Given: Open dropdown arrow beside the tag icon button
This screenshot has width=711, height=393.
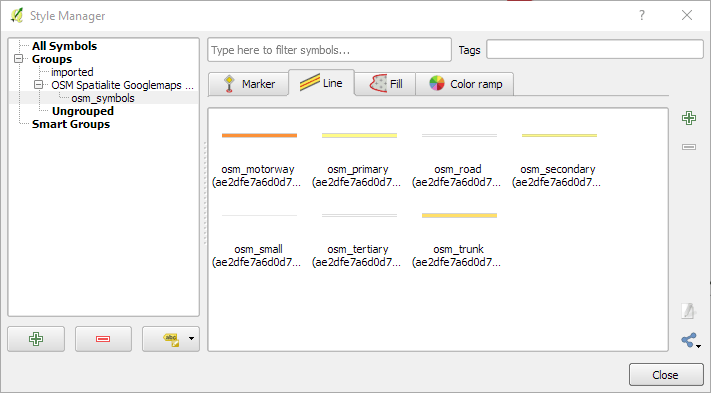Looking at the screenshot, I should tap(191, 339).
